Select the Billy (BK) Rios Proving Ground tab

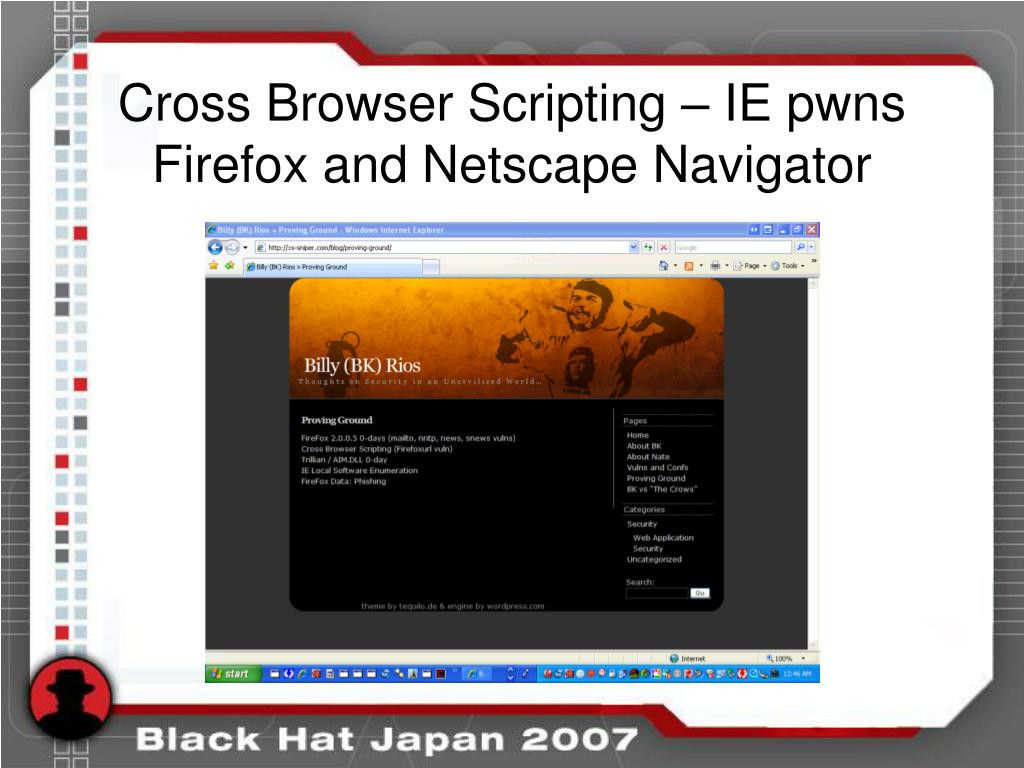[x=333, y=266]
